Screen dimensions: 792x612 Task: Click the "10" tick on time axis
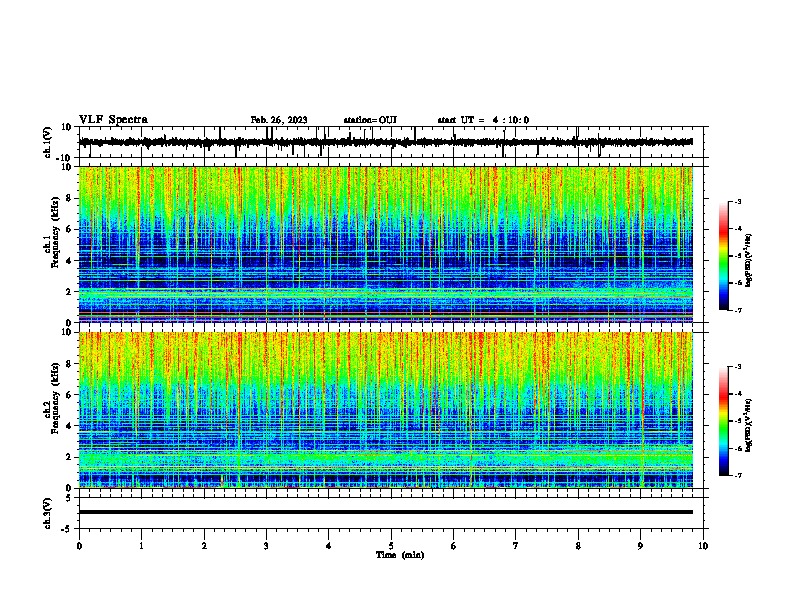click(703, 546)
